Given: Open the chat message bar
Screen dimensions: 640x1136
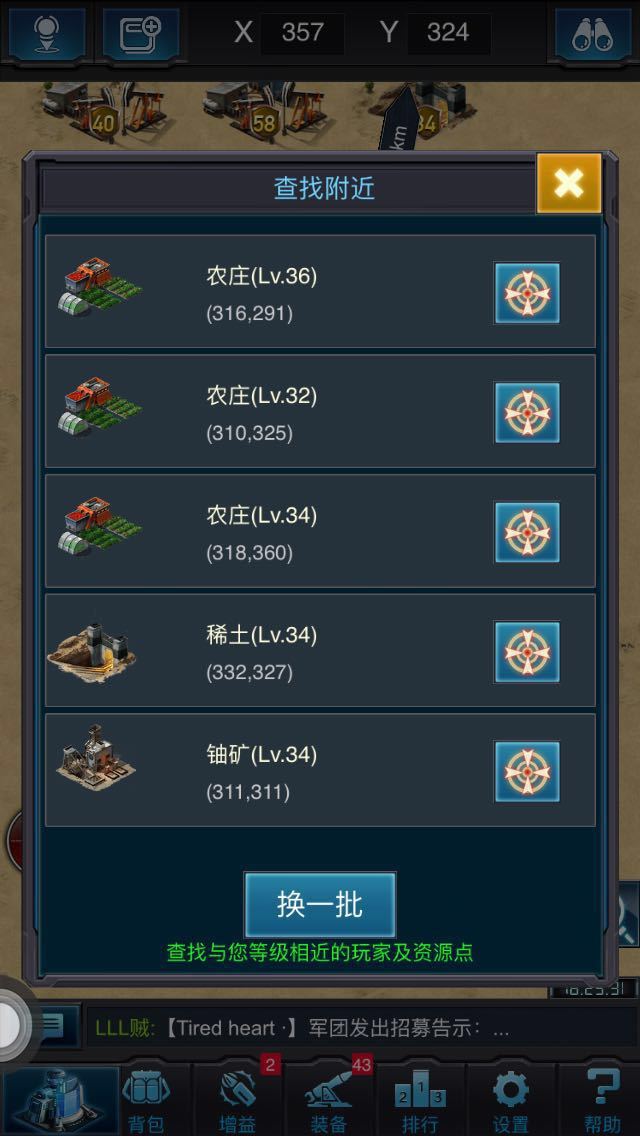Looking at the screenshot, I should tap(355, 1027).
